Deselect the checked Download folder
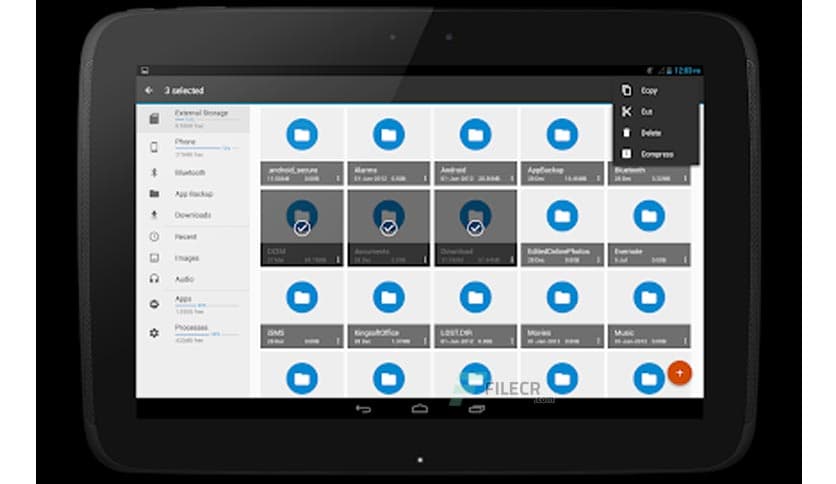The image size is (836, 484). click(x=475, y=228)
